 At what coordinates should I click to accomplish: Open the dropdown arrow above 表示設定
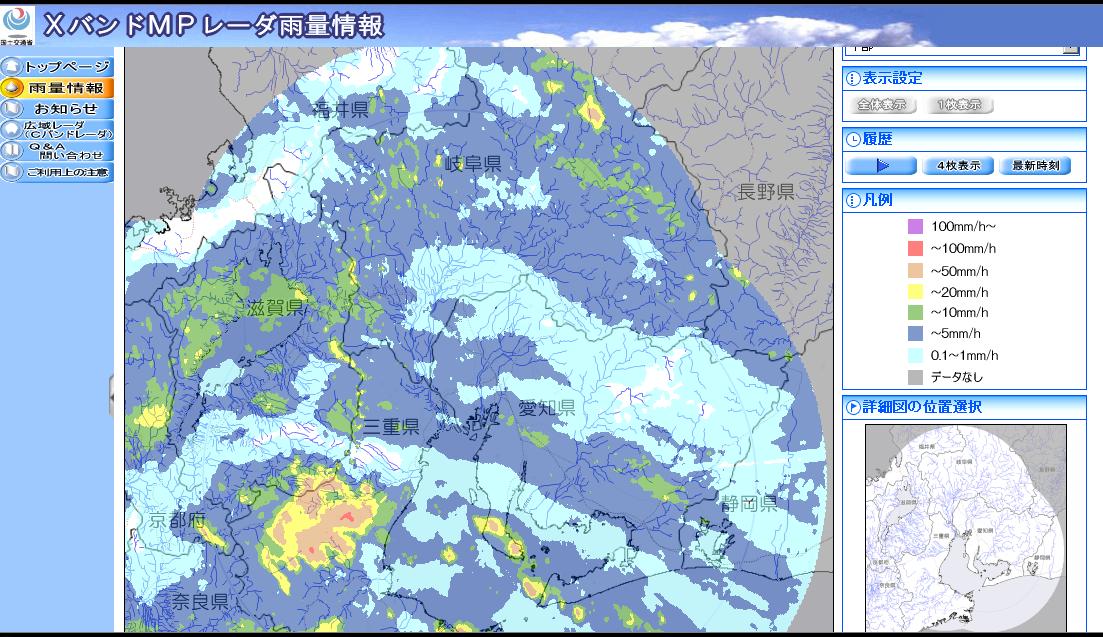click(1071, 49)
